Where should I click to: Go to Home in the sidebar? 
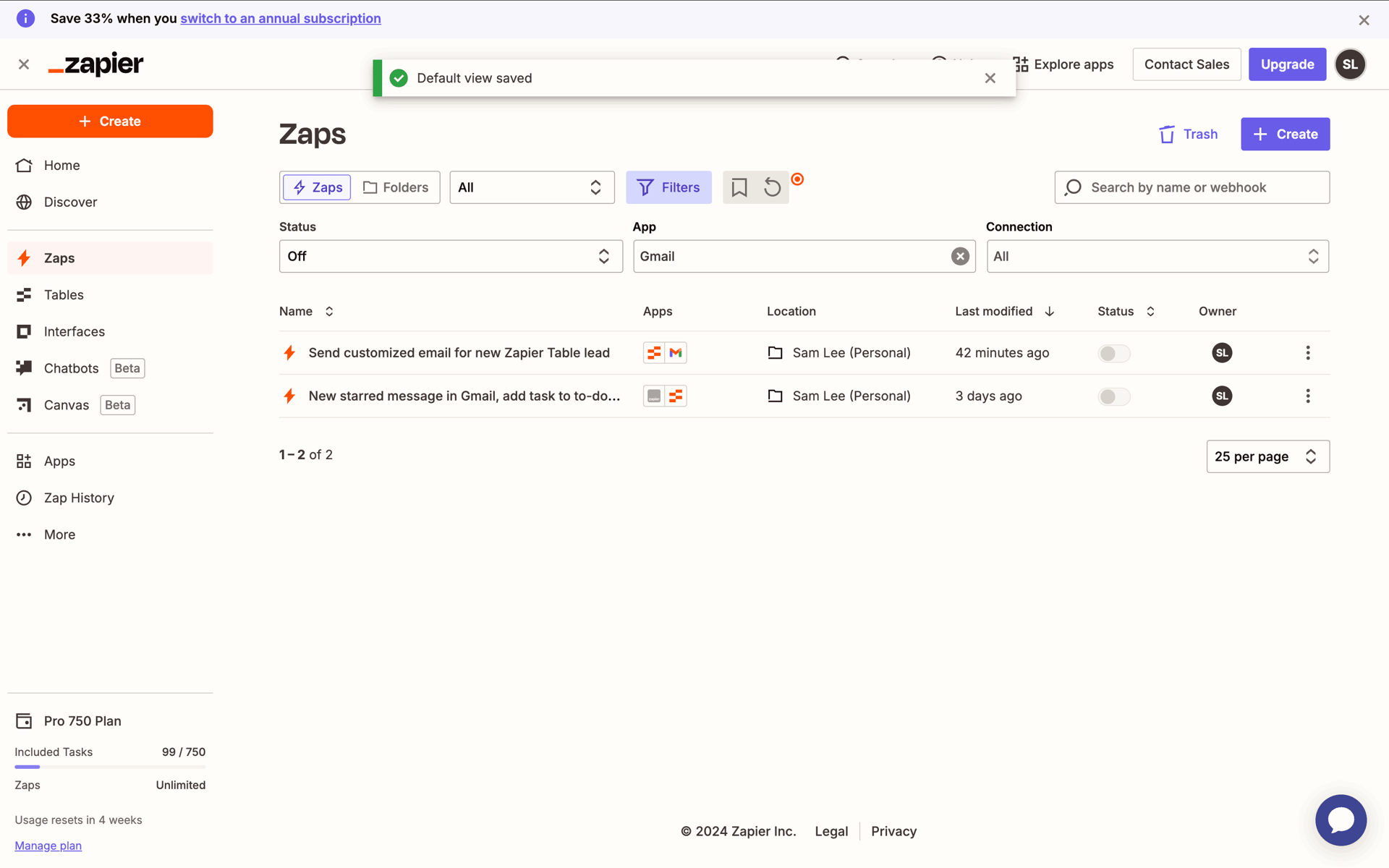(110, 166)
